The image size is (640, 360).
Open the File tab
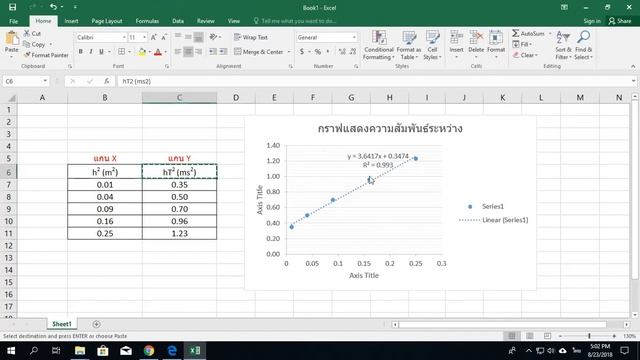[13, 21]
